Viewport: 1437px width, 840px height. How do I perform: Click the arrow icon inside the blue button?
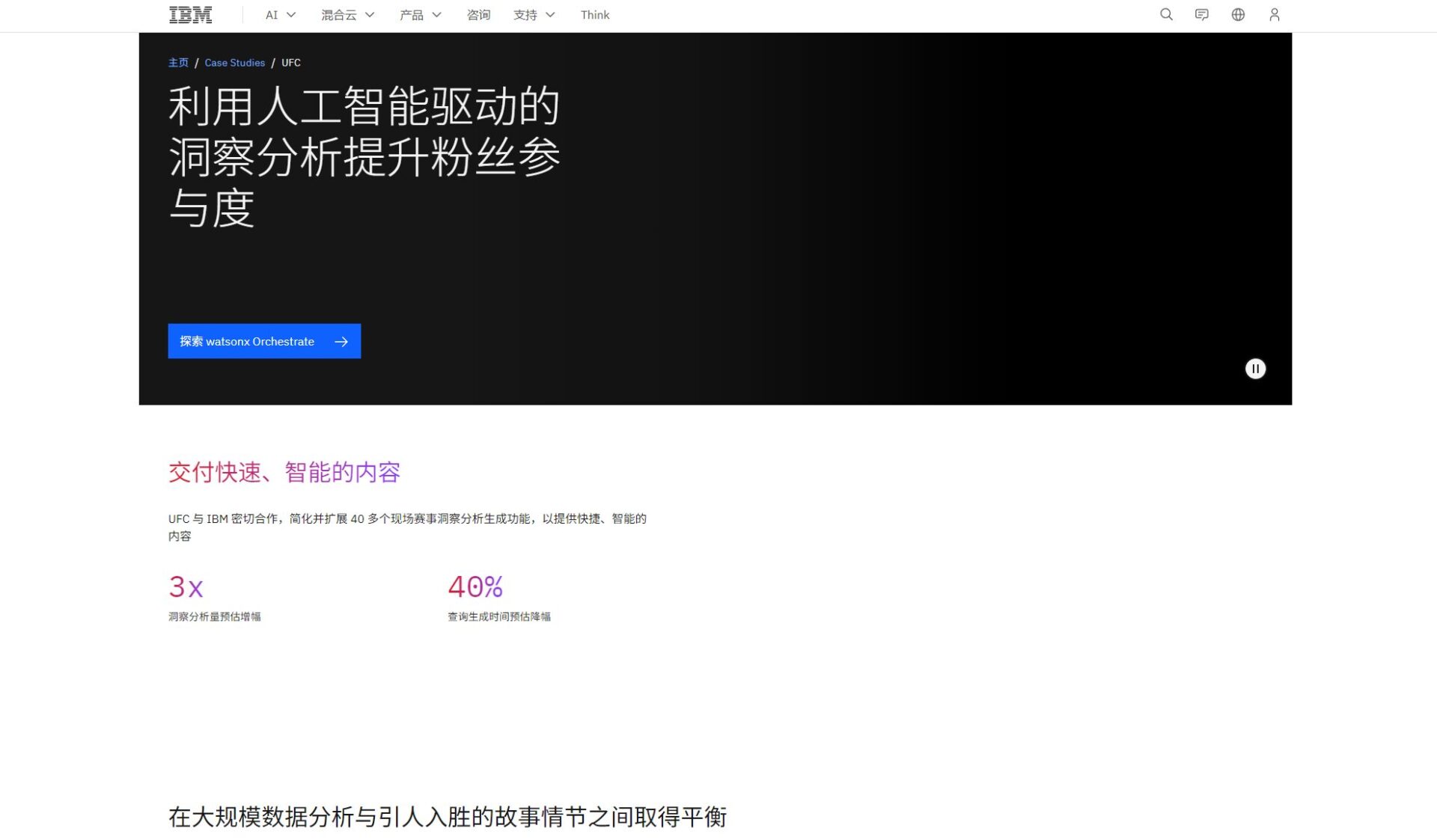pos(341,341)
